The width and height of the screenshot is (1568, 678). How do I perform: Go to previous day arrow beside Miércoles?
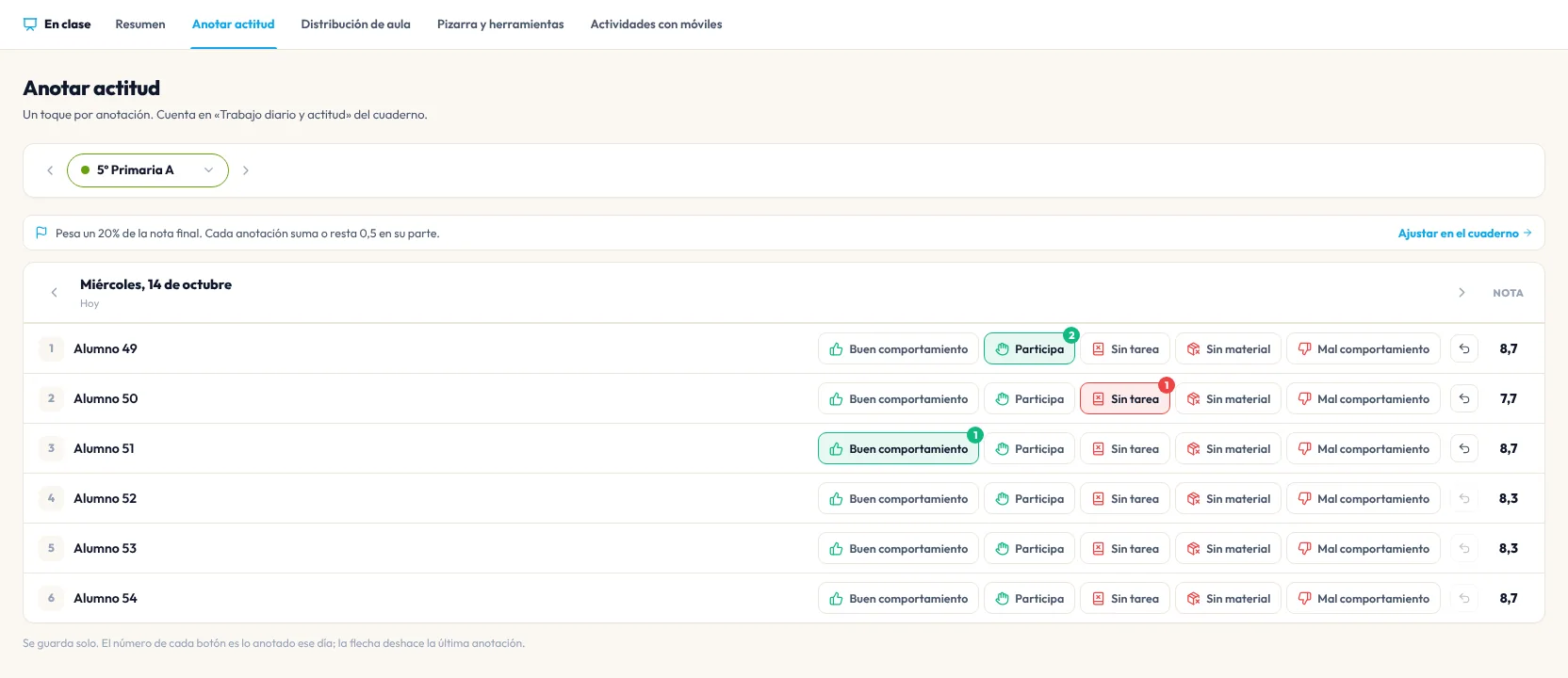click(54, 293)
